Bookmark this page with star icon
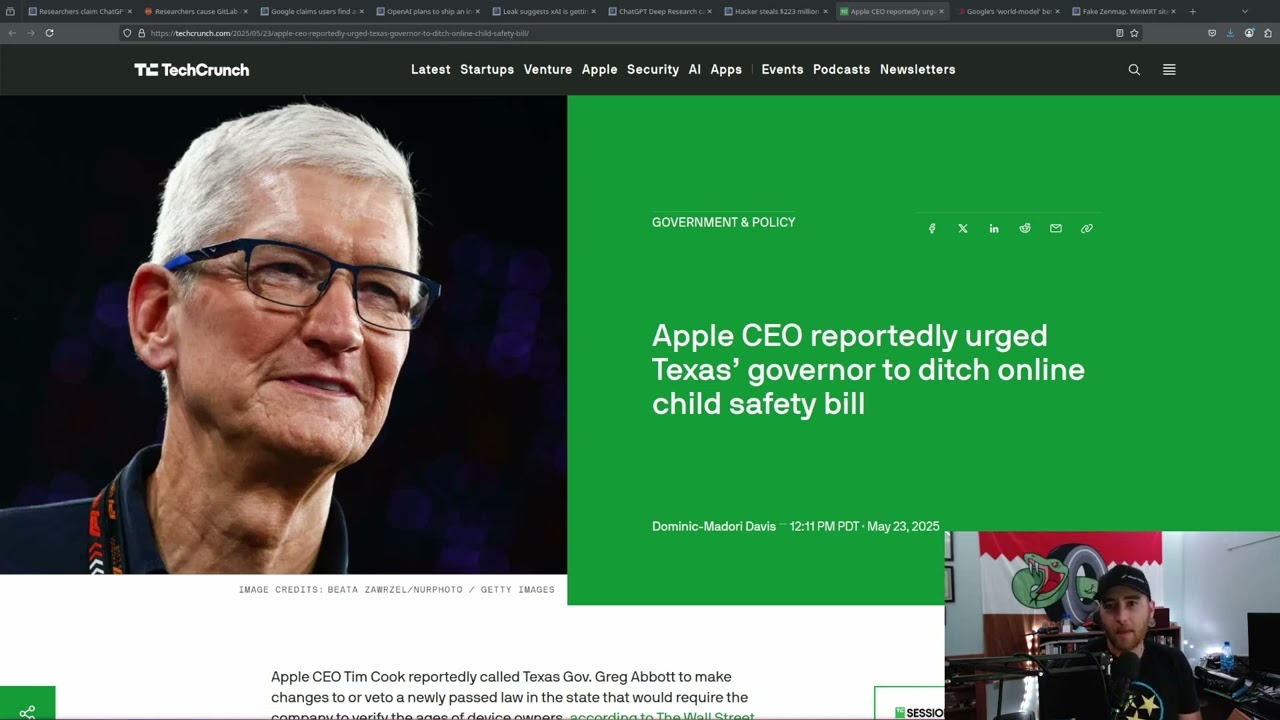Image resolution: width=1280 pixels, height=720 pixels. pos(1134,33)
